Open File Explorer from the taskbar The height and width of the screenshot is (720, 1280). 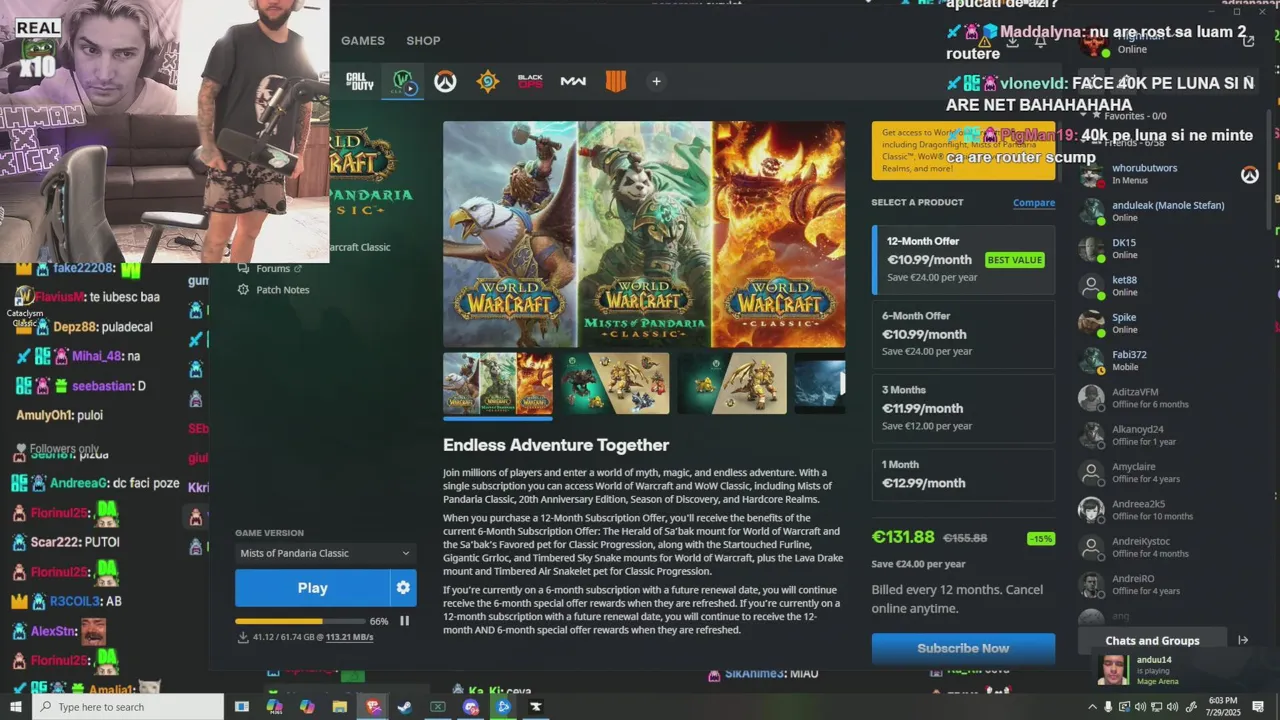340,707
